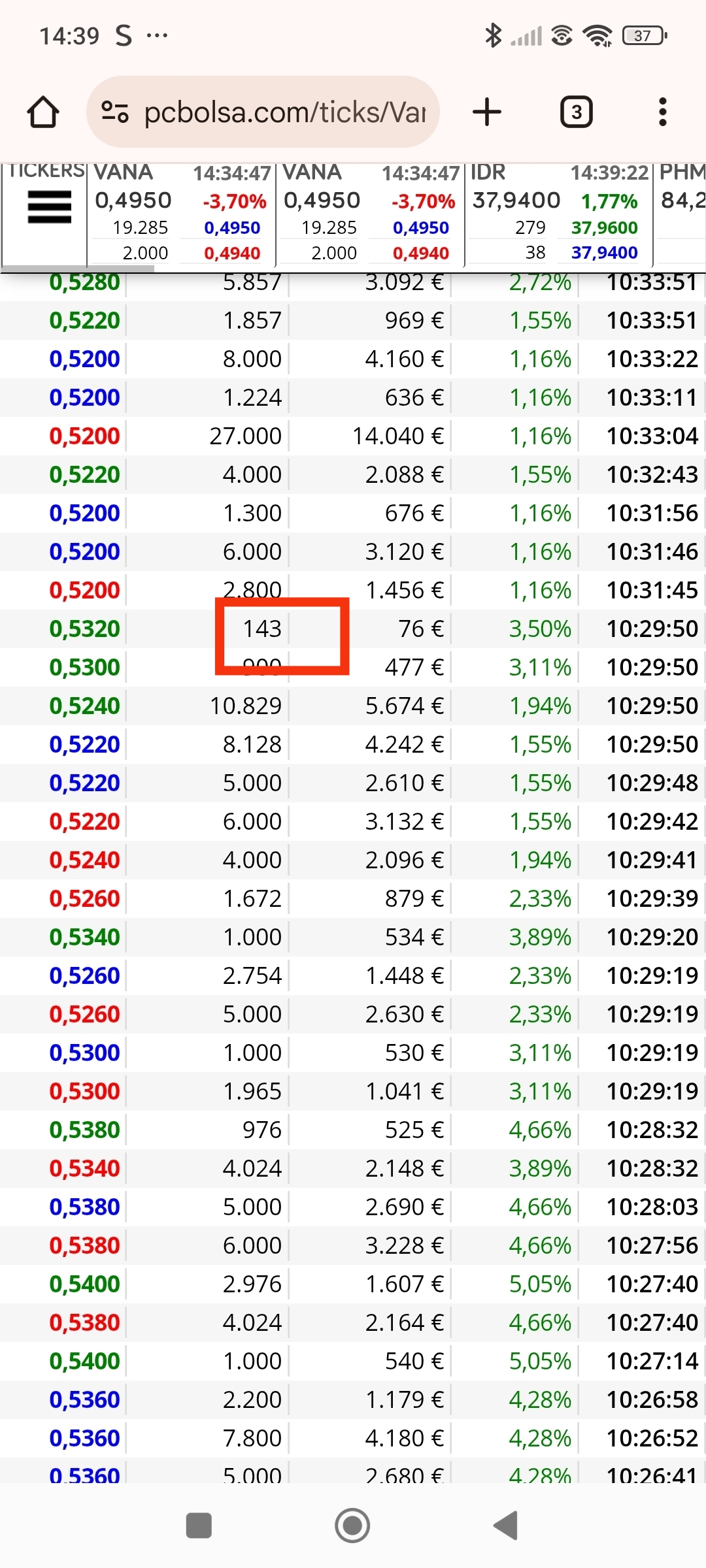Click volume 27.000 in the table
706x1568 pixels.
(x=246, y=436)
